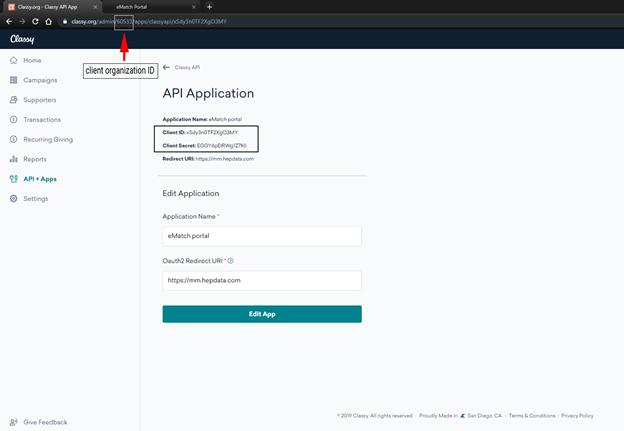
Task: Go to the Supporters section
Action: pyautogui.click(x=40, y=100)
